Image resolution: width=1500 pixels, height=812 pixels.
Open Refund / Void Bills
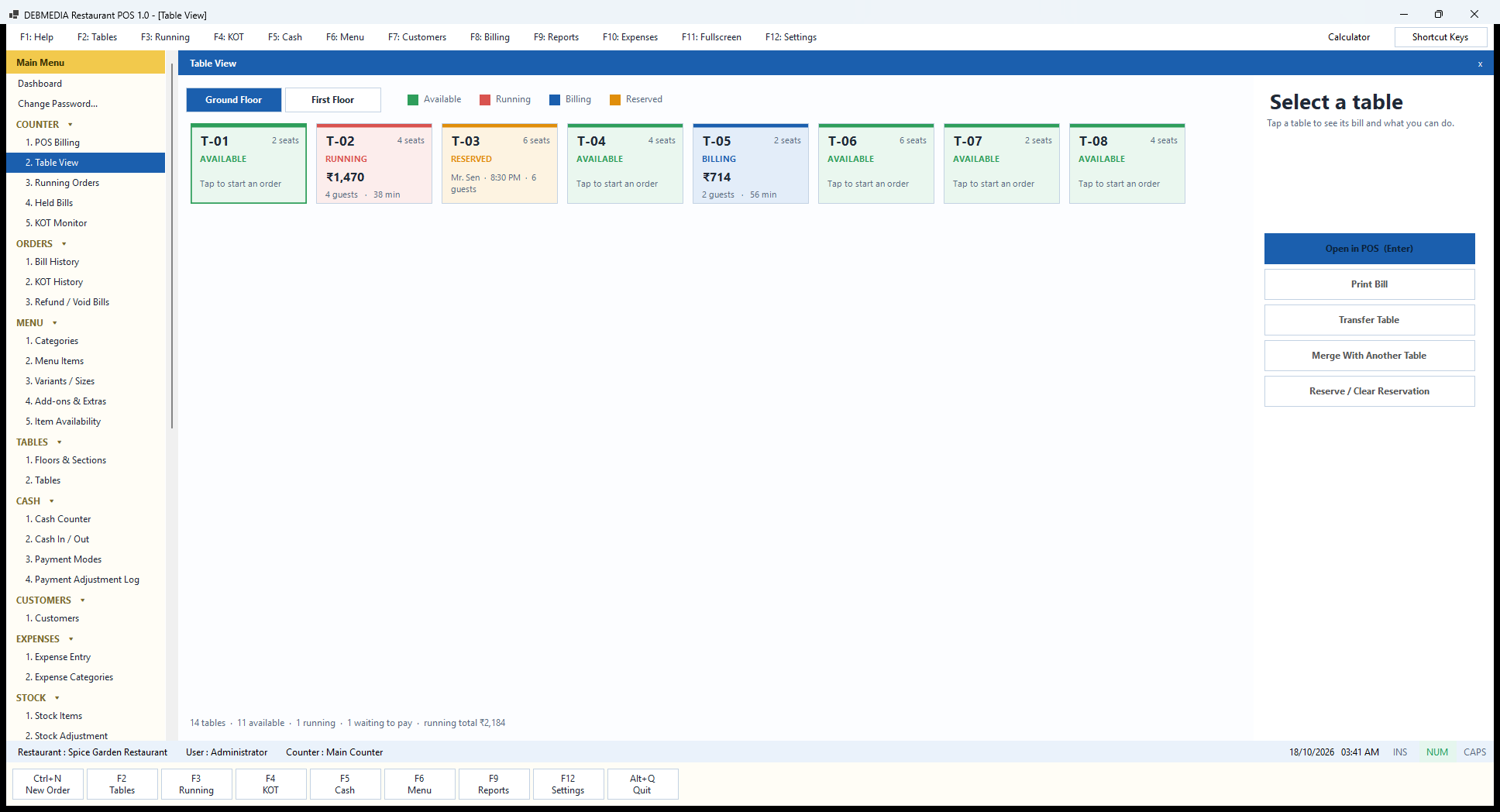(85, 302)
